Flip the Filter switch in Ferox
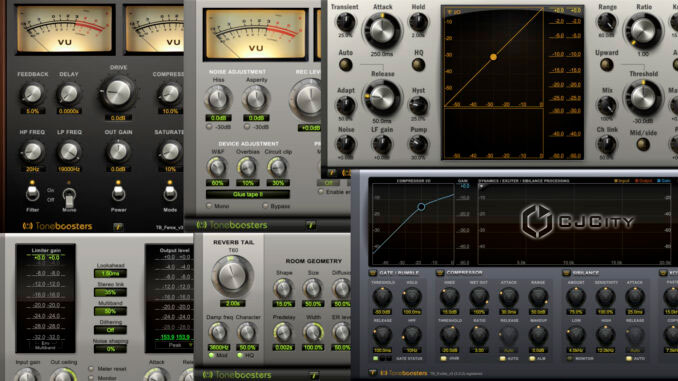The height and width of the screenshot is (381, 678). (32, 193)
